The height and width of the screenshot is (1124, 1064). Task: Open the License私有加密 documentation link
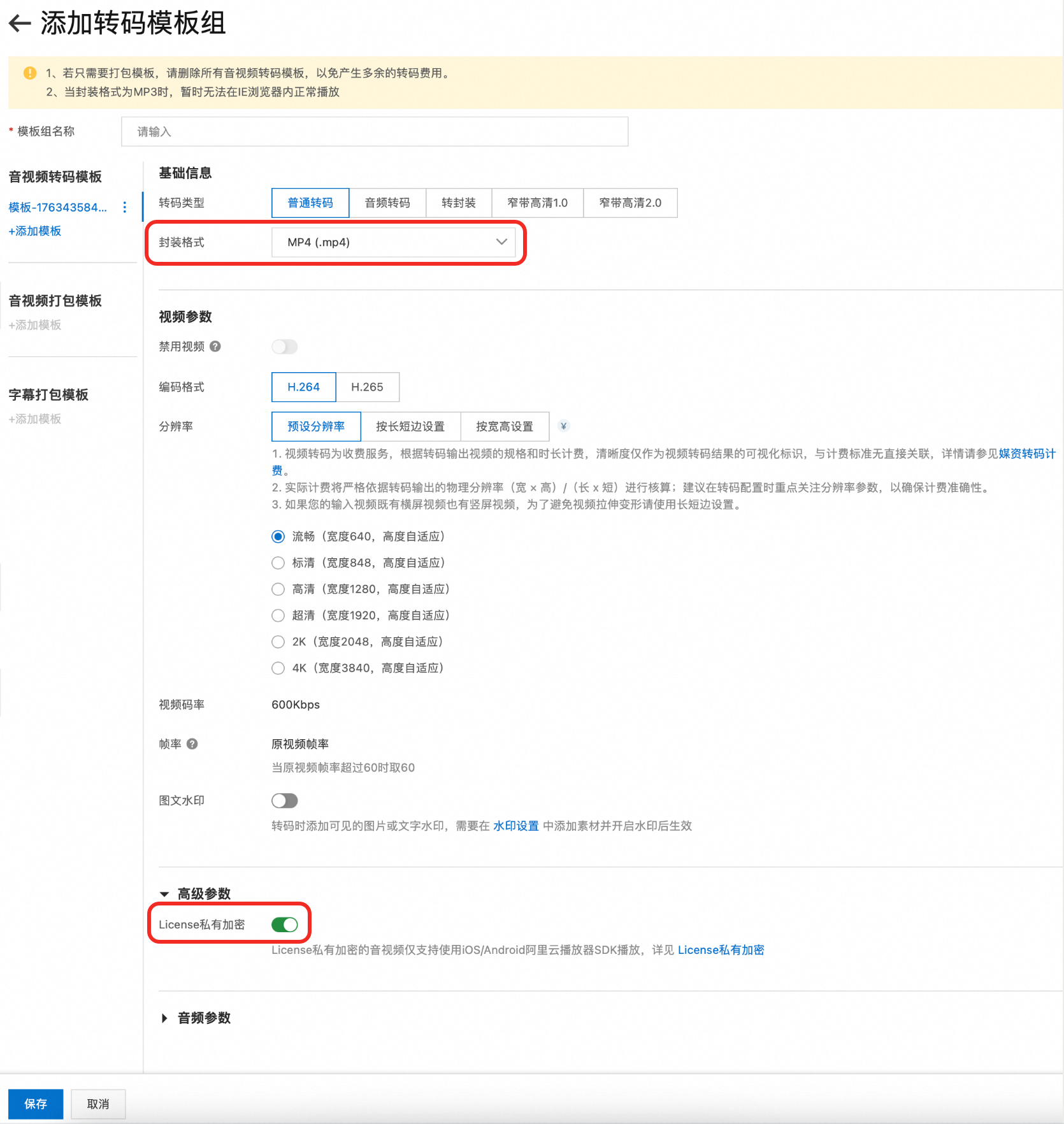click(721, 950)
